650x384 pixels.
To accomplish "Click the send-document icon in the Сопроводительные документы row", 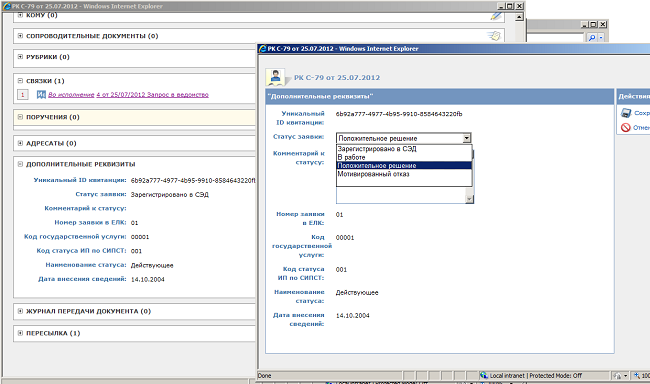I will [494, 36].
